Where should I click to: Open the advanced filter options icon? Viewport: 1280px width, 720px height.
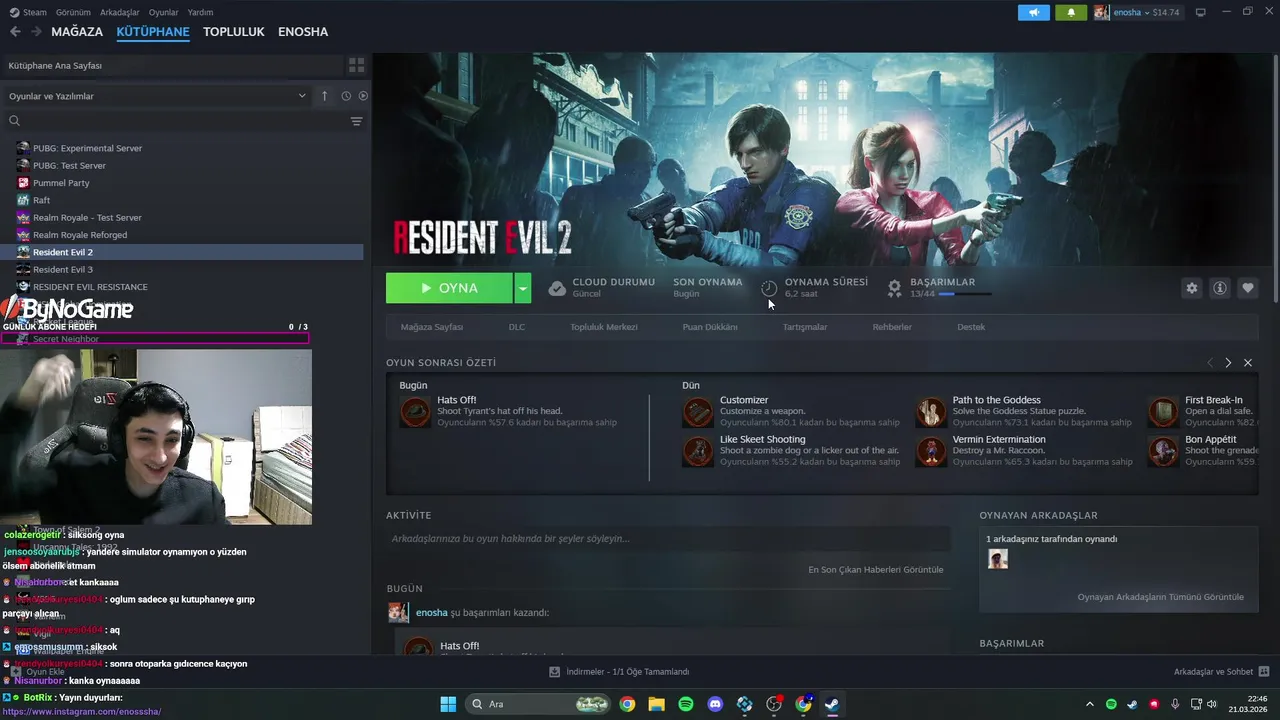(x=356, y=121)
